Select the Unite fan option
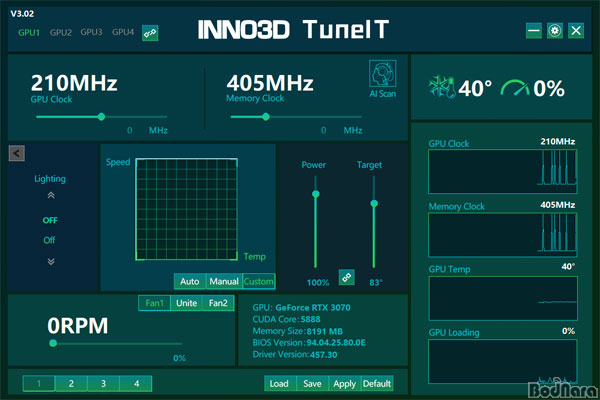This screenshot has width=600, height=400. pyautogui.click(x=186, y=303)
